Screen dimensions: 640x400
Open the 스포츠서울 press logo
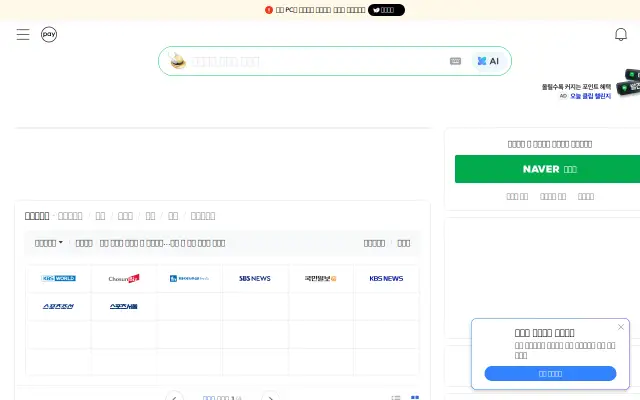tap(124, 307)
